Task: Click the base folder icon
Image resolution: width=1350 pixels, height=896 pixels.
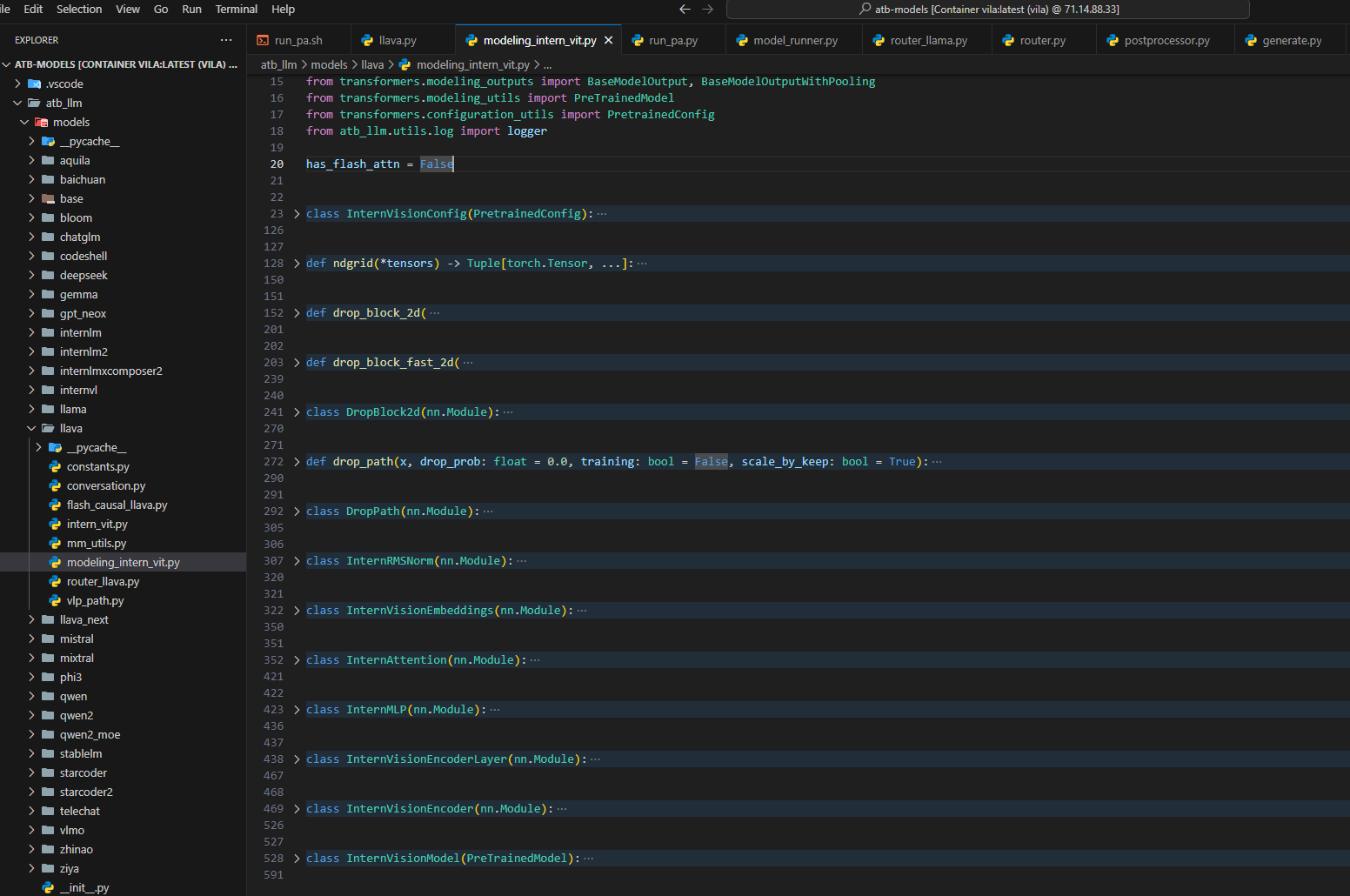Action: point(49,198)
